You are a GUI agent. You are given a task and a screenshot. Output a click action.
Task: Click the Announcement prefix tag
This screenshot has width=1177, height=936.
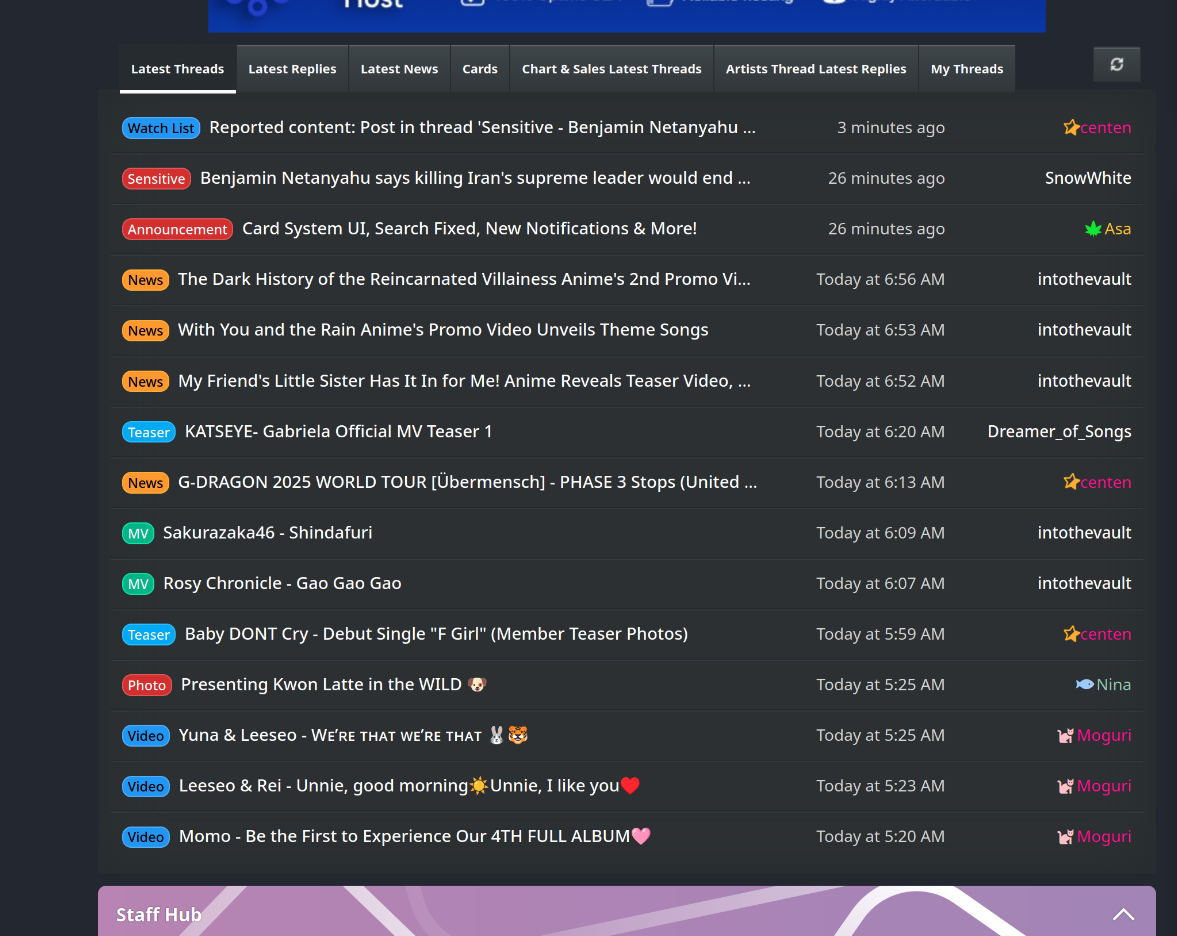(177, 230)
